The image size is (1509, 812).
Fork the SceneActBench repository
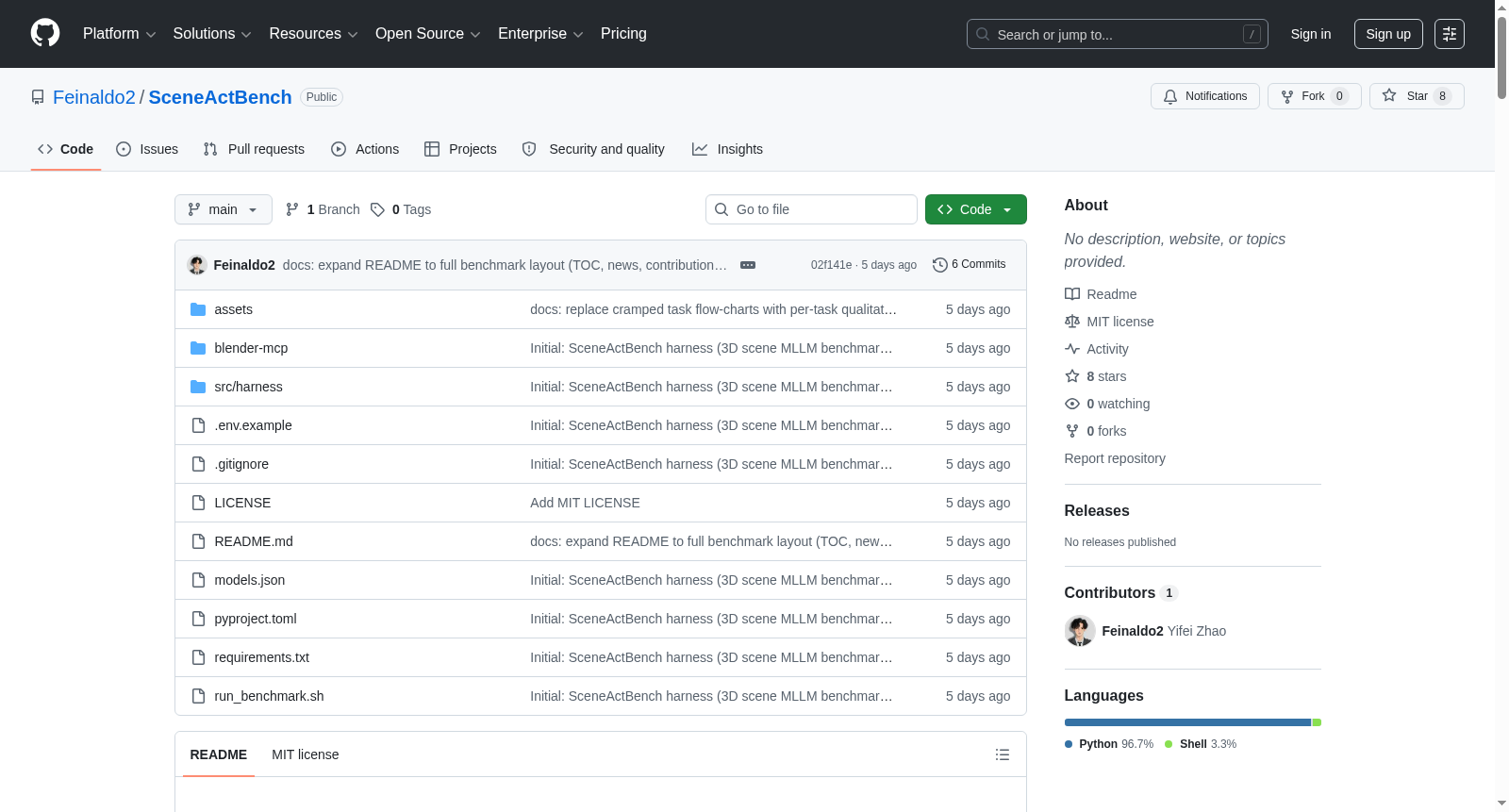pyautogui.click(x=1314, y=96)
